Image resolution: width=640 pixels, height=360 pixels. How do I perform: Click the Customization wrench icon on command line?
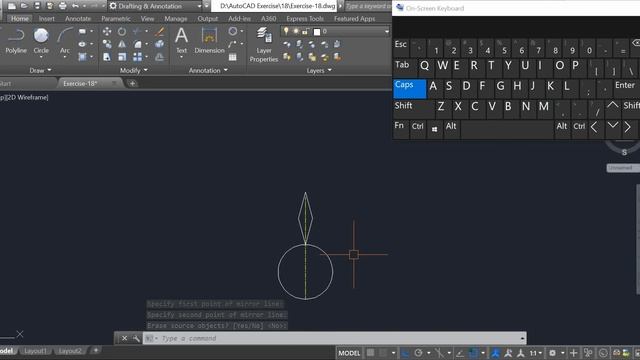point(136,338)
